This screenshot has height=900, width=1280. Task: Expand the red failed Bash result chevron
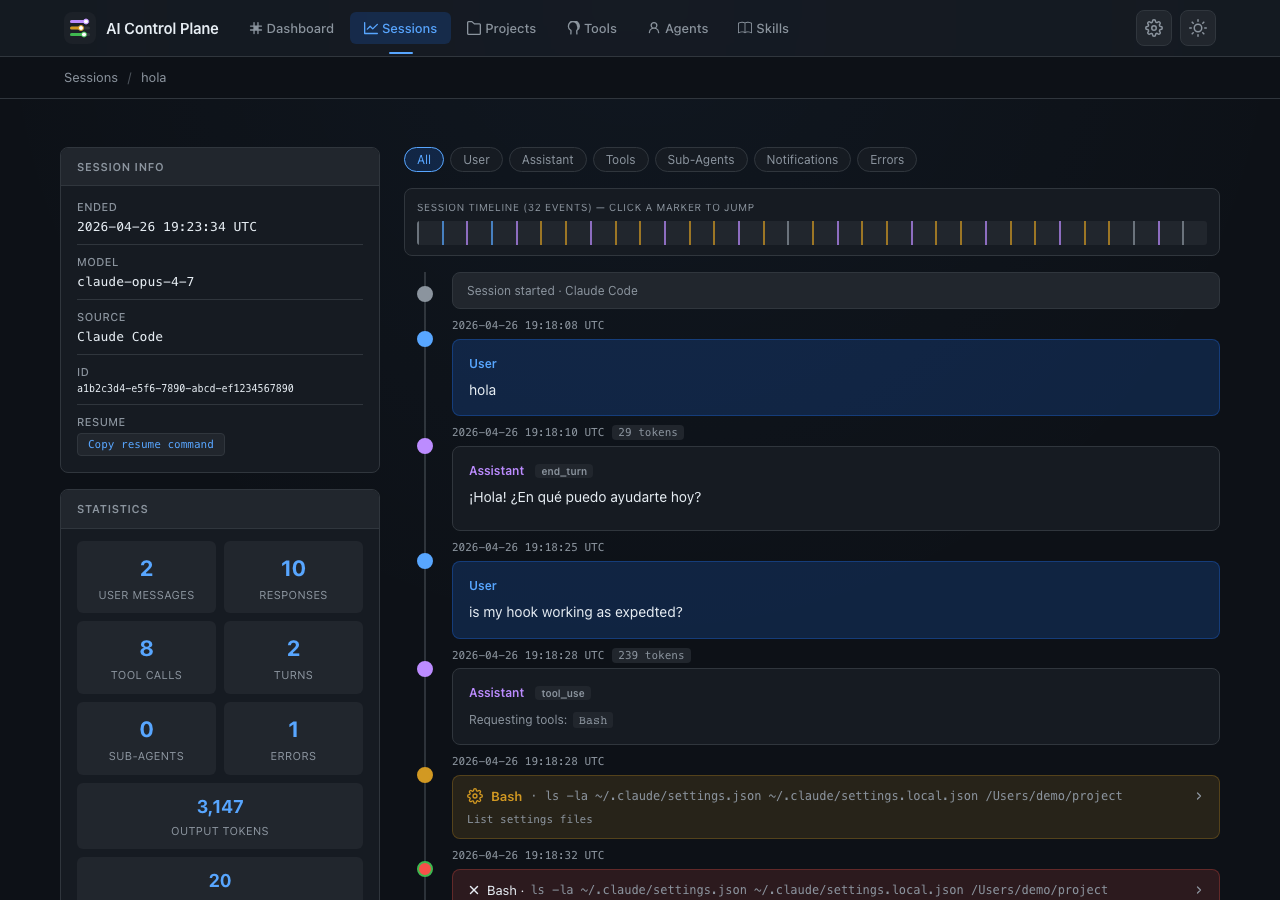pyautogui.click(x=1199, y=890)
